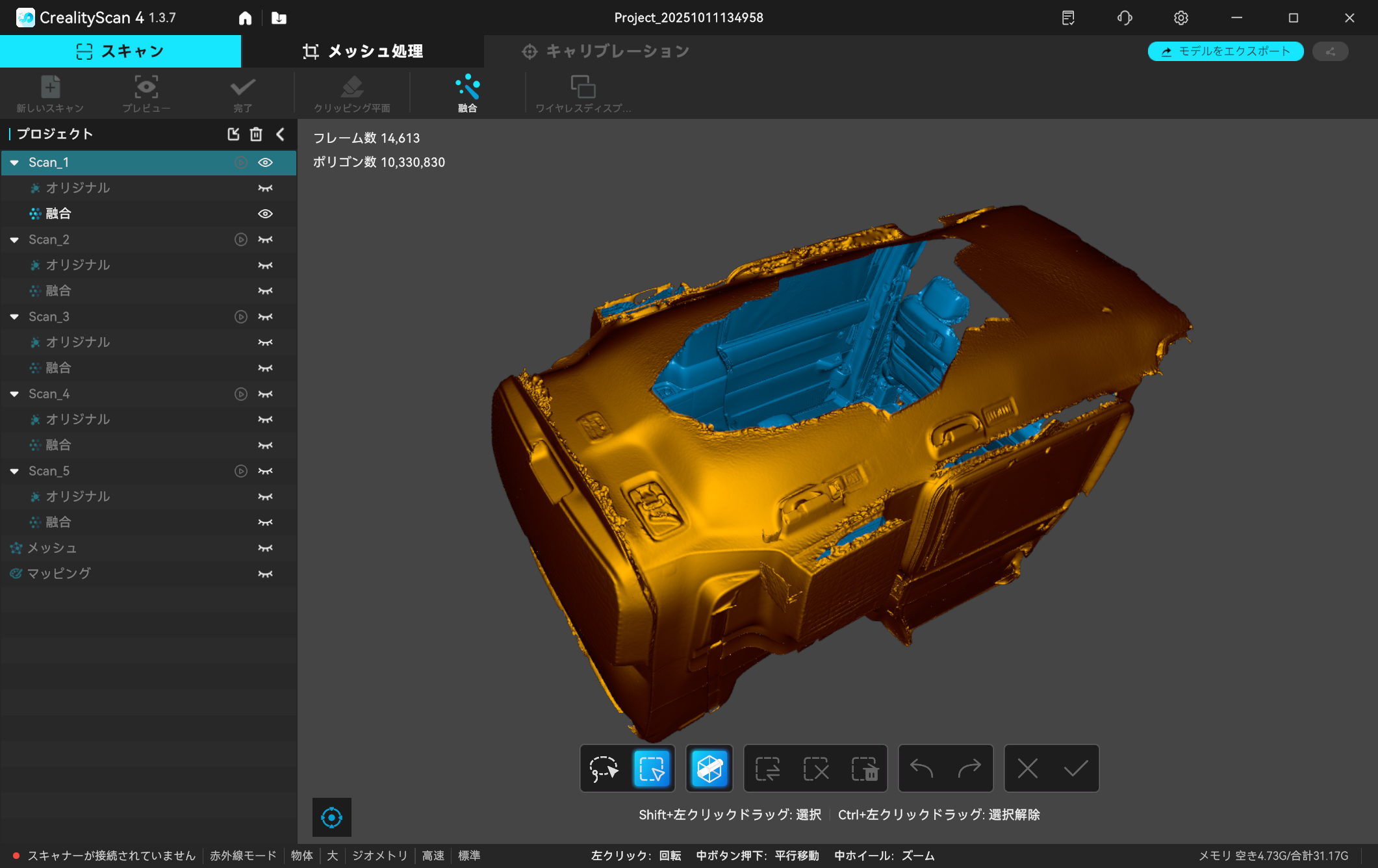Viewport: 1378px width, 868px height.
Task: Toggle the select-through cube icon
Action: tap(709, 769)
